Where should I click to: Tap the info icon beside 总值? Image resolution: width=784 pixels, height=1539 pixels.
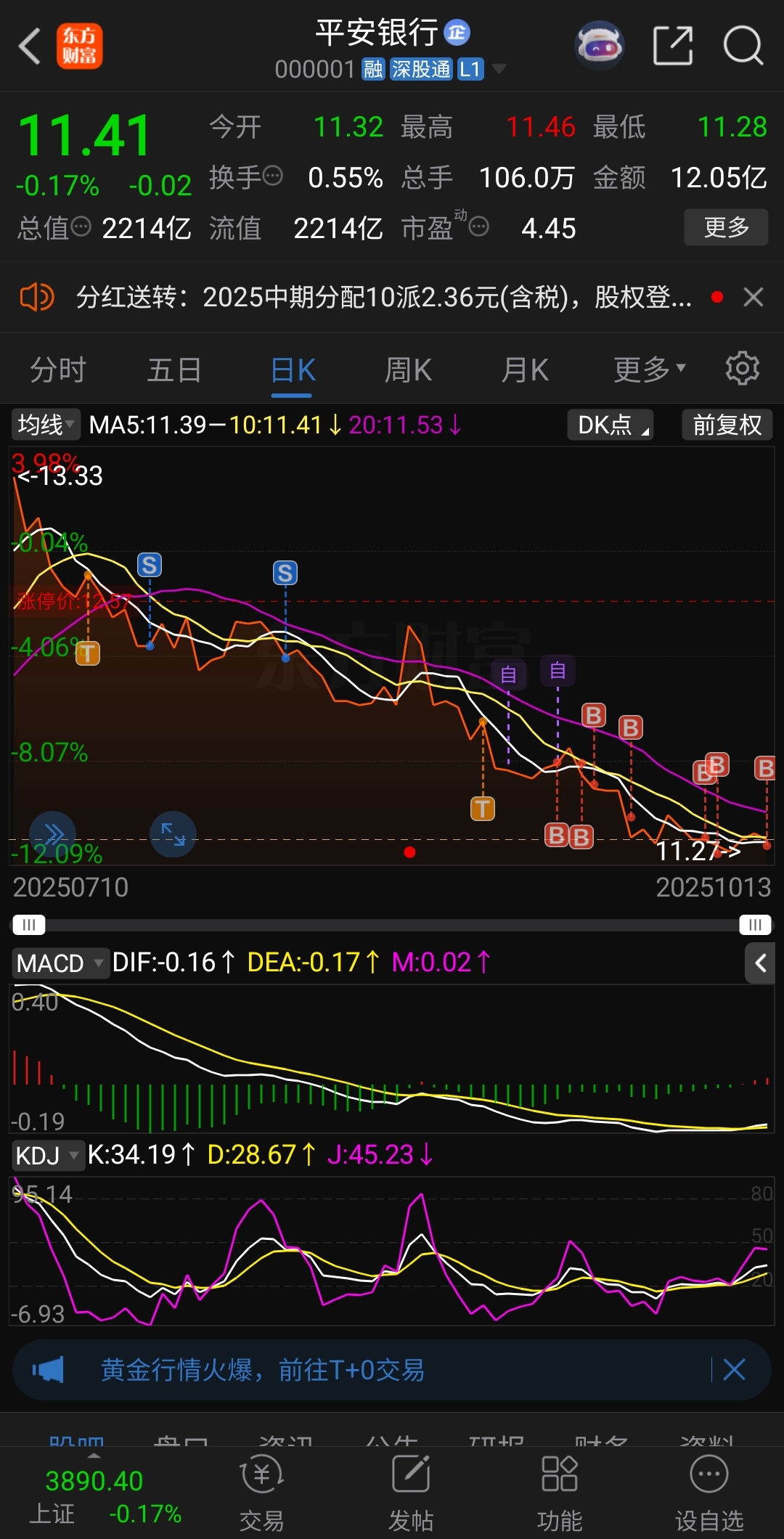click(x=81, y=226)
